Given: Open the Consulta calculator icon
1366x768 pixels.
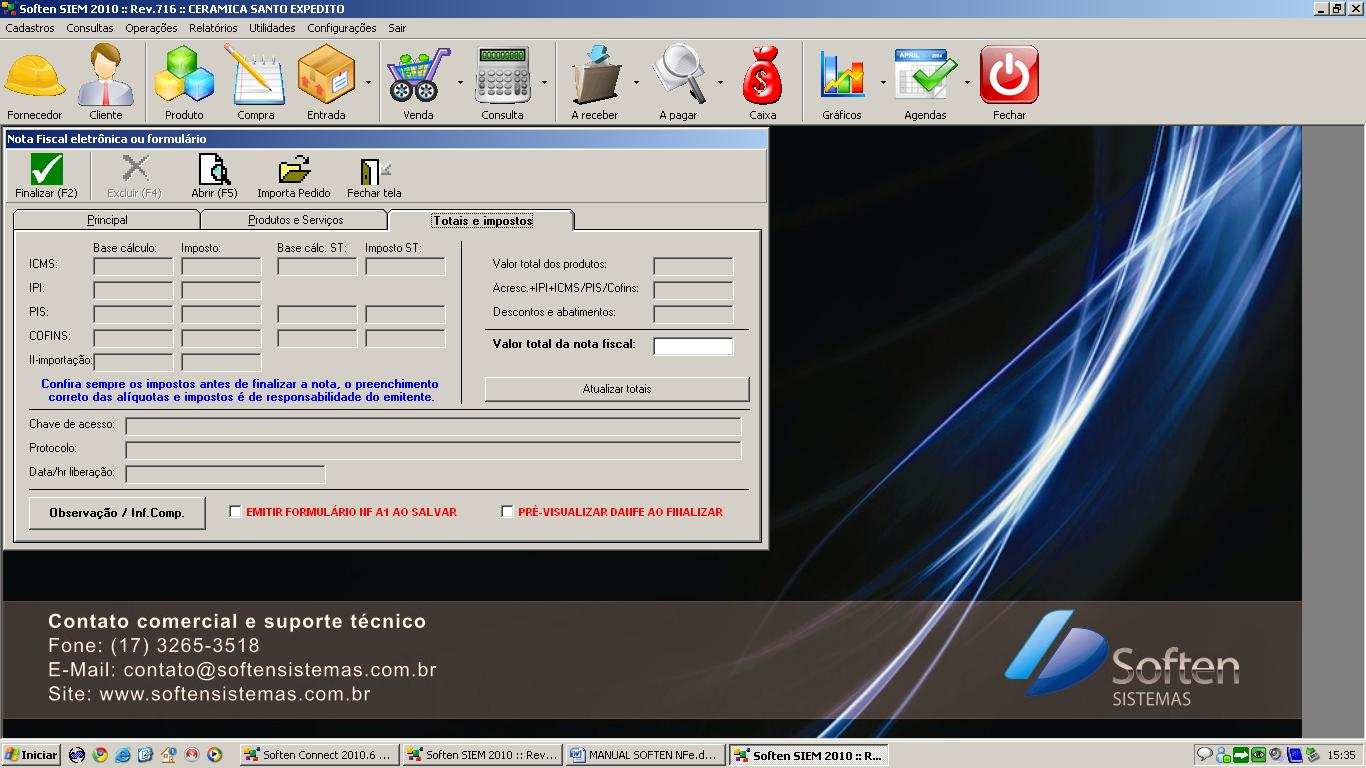Looking at the screenshot, I should pos(502,76).
